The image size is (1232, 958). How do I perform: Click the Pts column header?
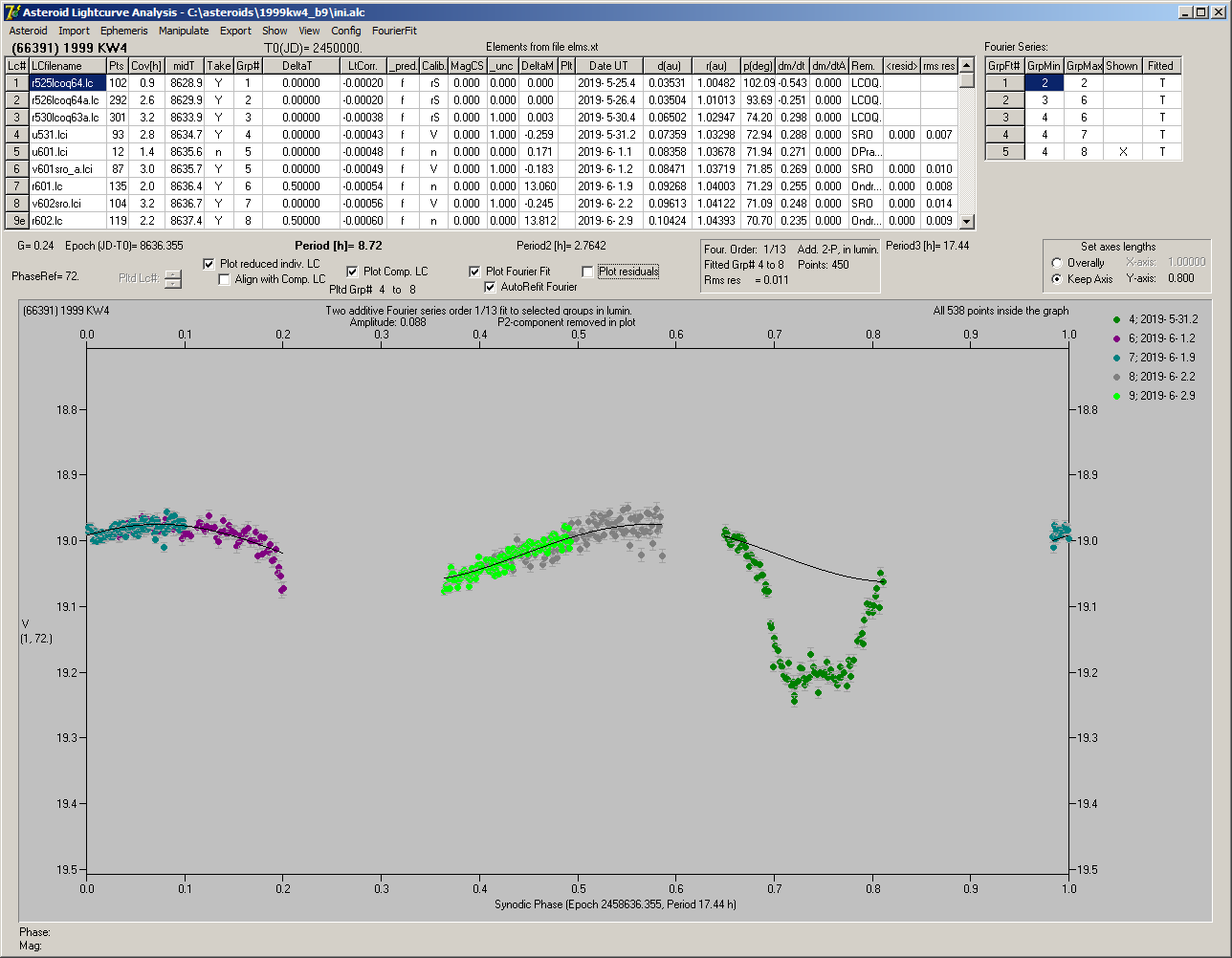117,66
